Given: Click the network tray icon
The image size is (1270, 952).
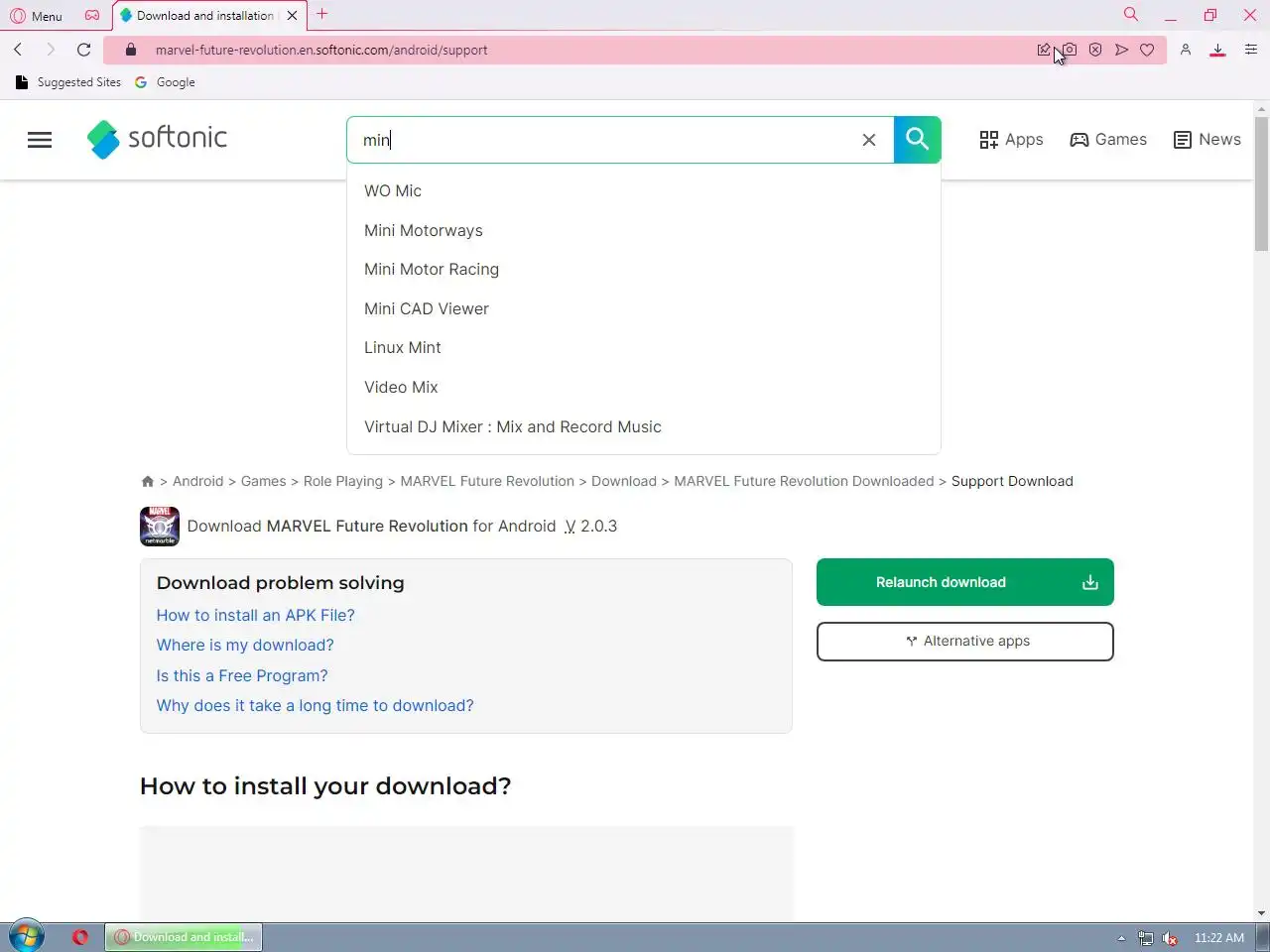Looking at the screenshot, I should [x=1146, y=938].
